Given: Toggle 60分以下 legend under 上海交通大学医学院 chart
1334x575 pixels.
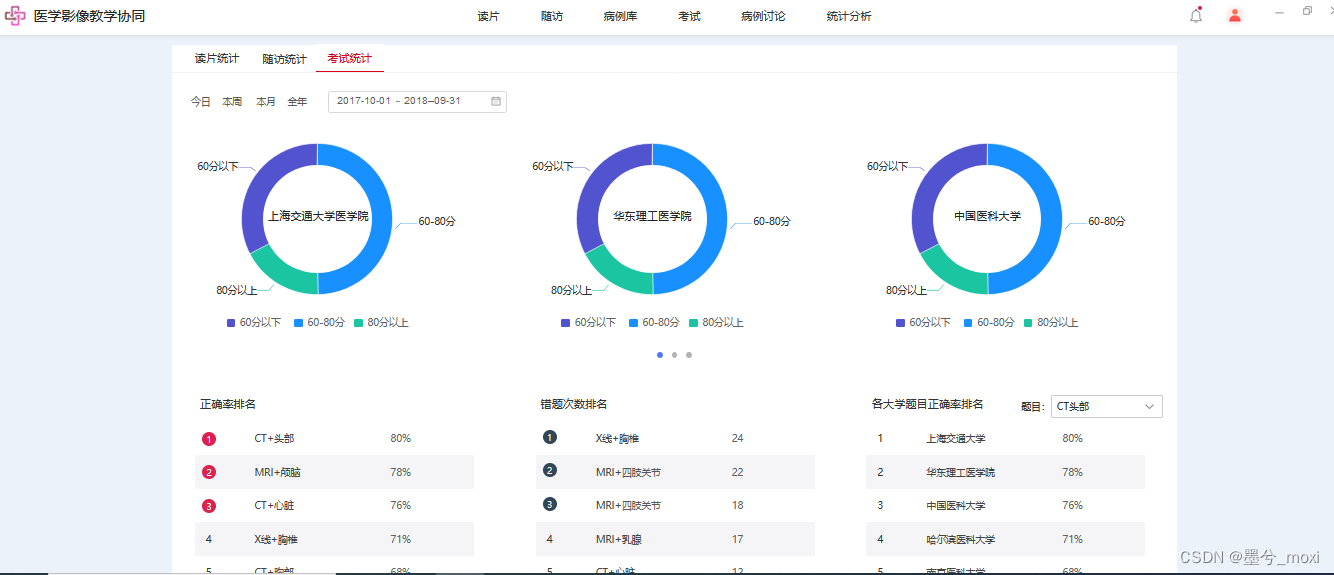Looking at the screenshot, I should coord(254,323).
